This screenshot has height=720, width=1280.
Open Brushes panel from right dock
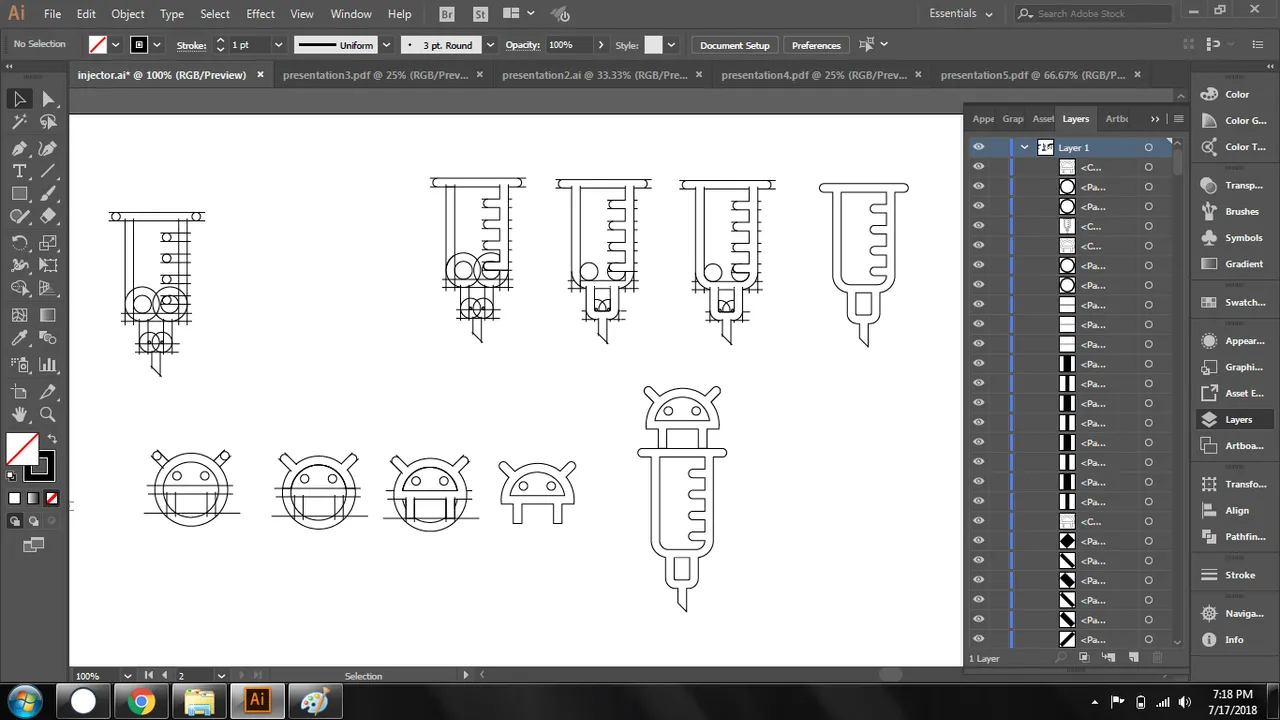1233,212
